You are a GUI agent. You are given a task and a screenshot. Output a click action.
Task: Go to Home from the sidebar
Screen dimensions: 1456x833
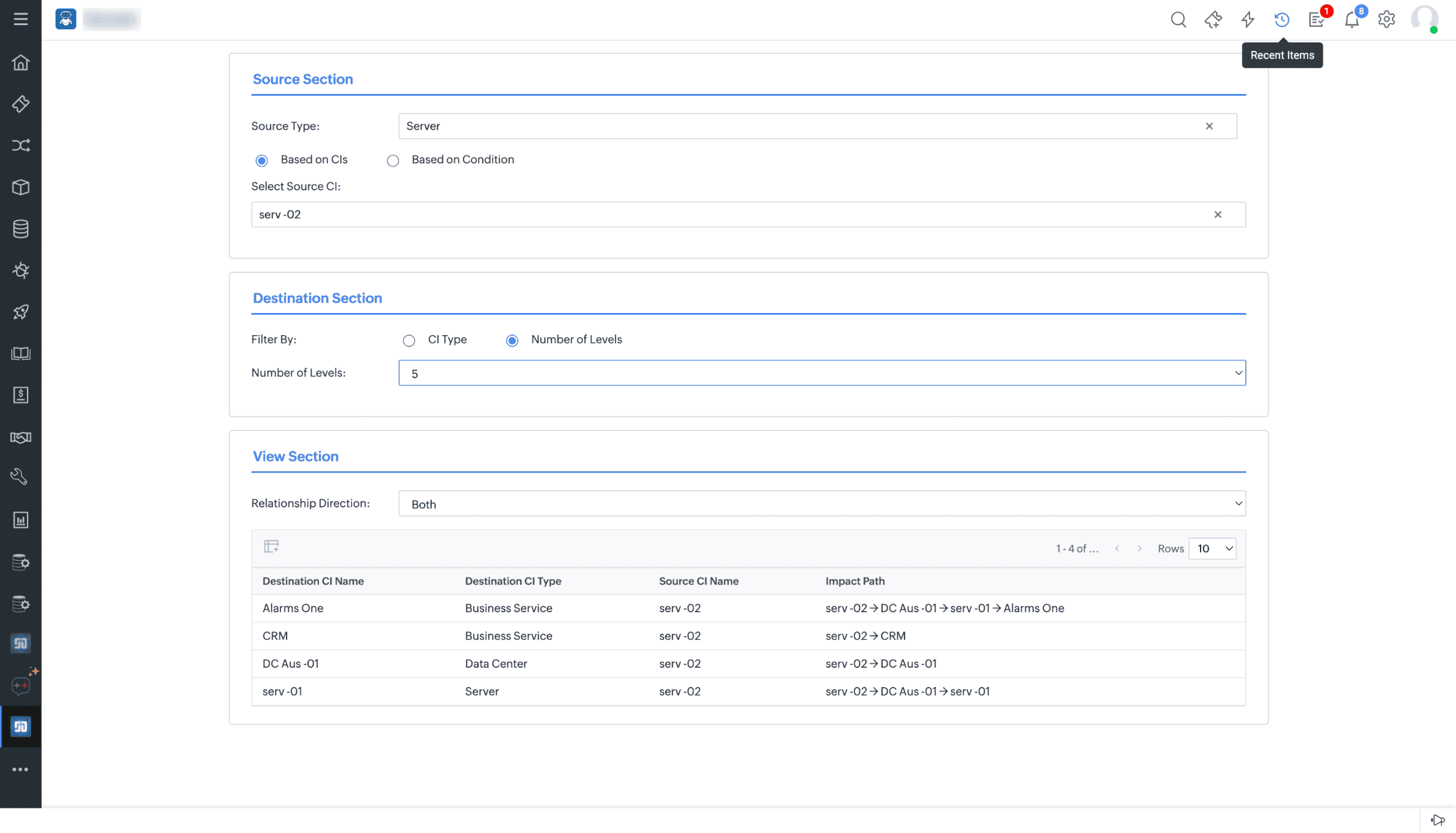[x=20, y=62]
